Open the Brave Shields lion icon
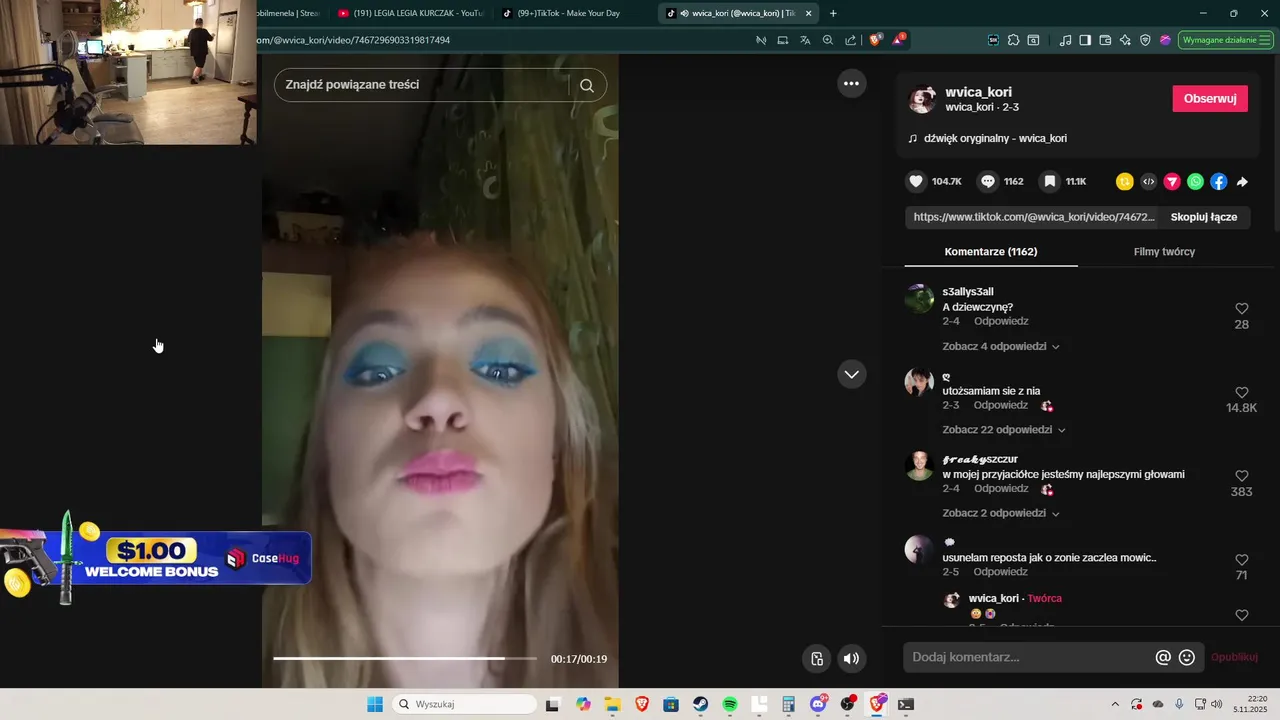 pos(876,40)
